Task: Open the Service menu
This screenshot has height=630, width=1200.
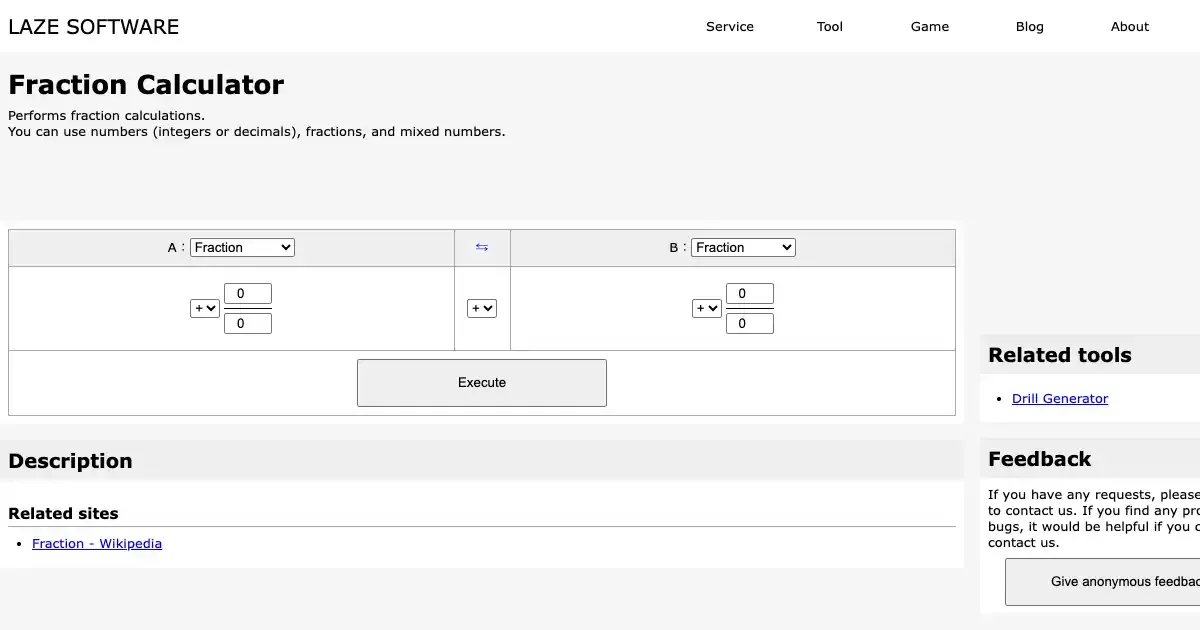Action: click(x=730, y=27)
